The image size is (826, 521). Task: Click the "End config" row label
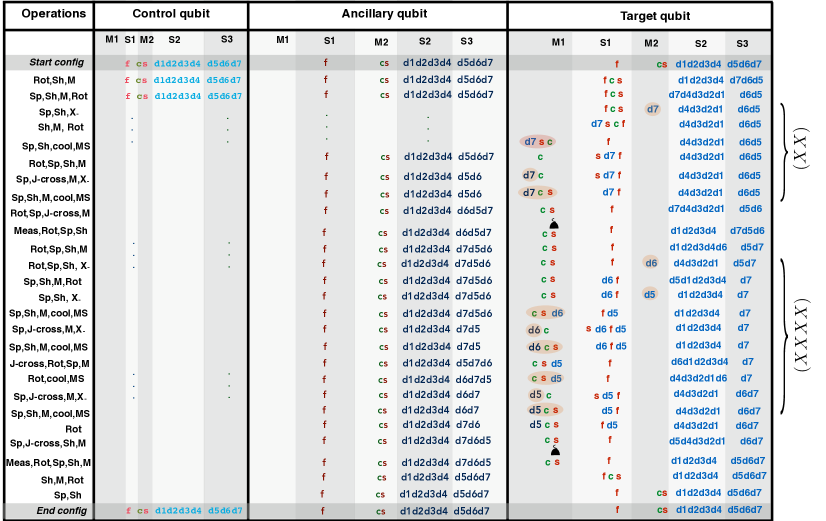(61, 510)
